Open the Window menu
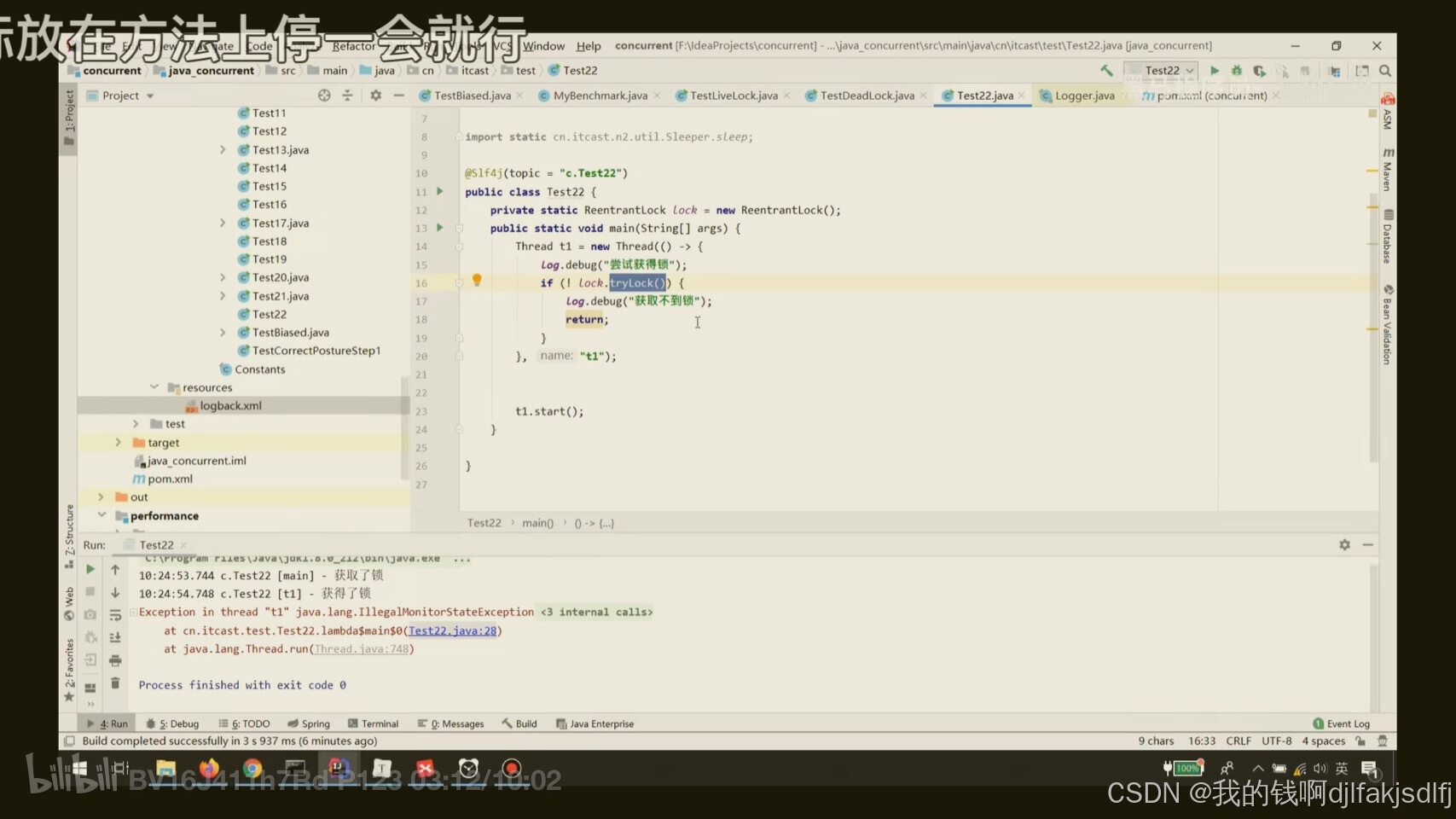1456x819 pixels. (x=543, y=46)
